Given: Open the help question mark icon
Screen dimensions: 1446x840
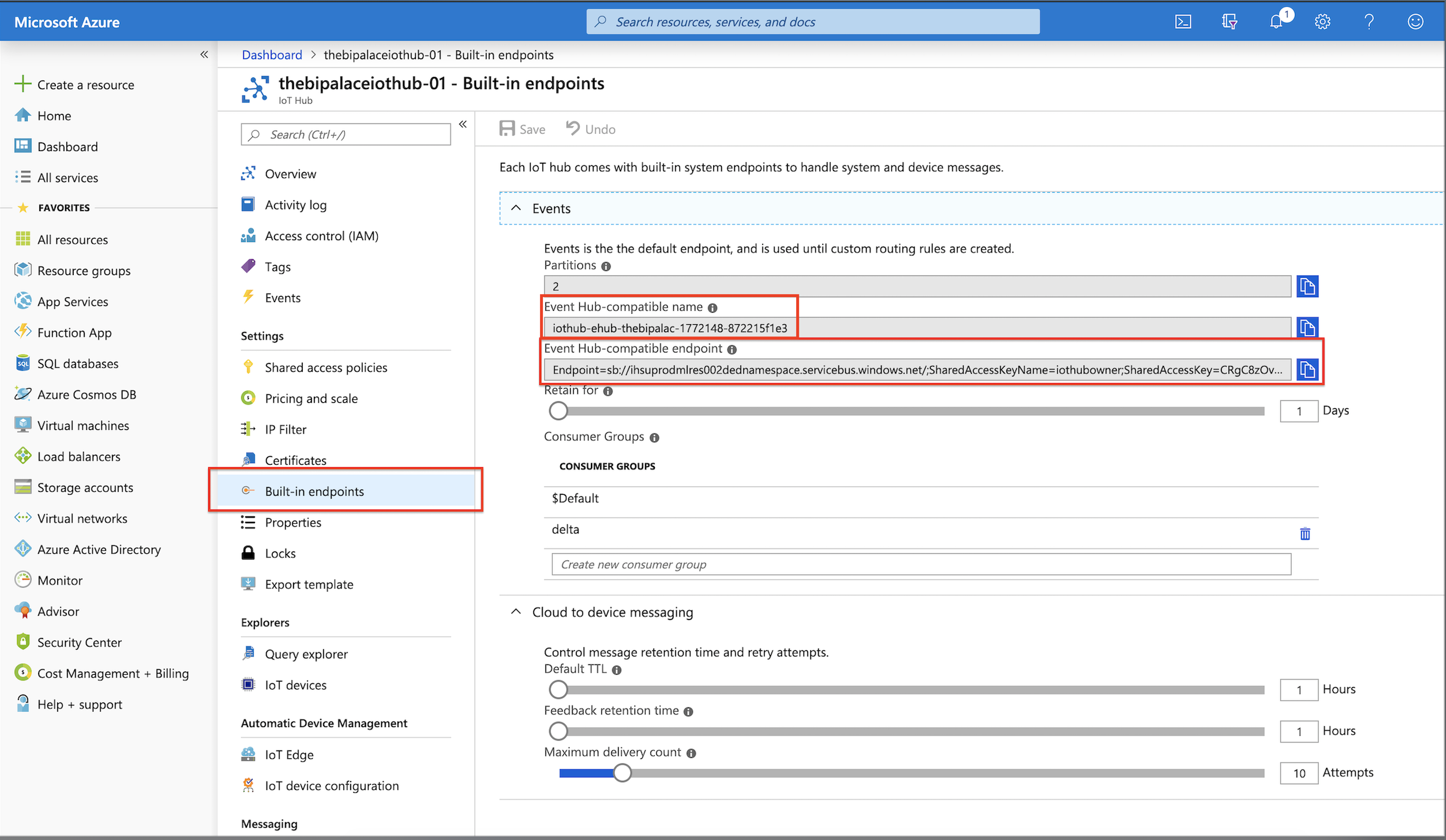Looking at the screenshot, I should 1369,22.
